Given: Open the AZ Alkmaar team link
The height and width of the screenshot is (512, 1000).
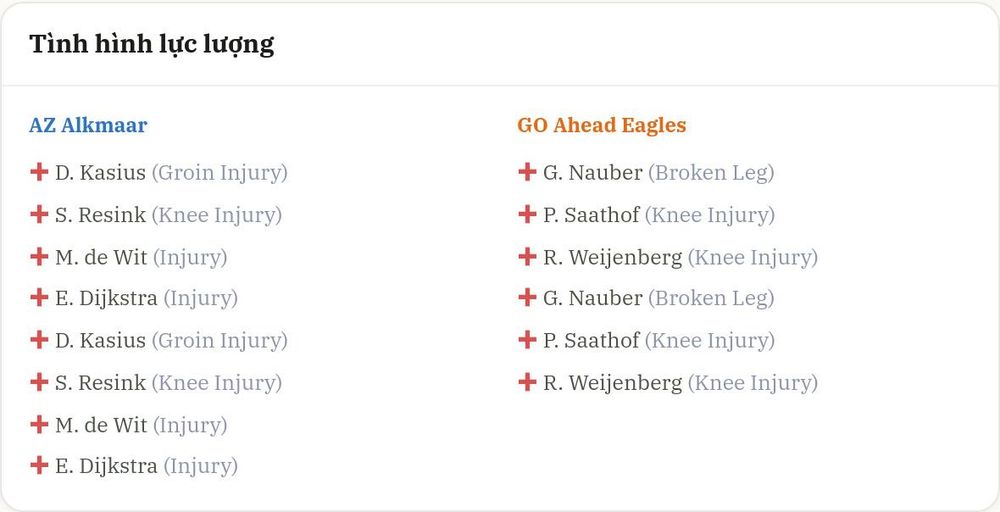Looking at the screenshot, I should coord(88,125).
